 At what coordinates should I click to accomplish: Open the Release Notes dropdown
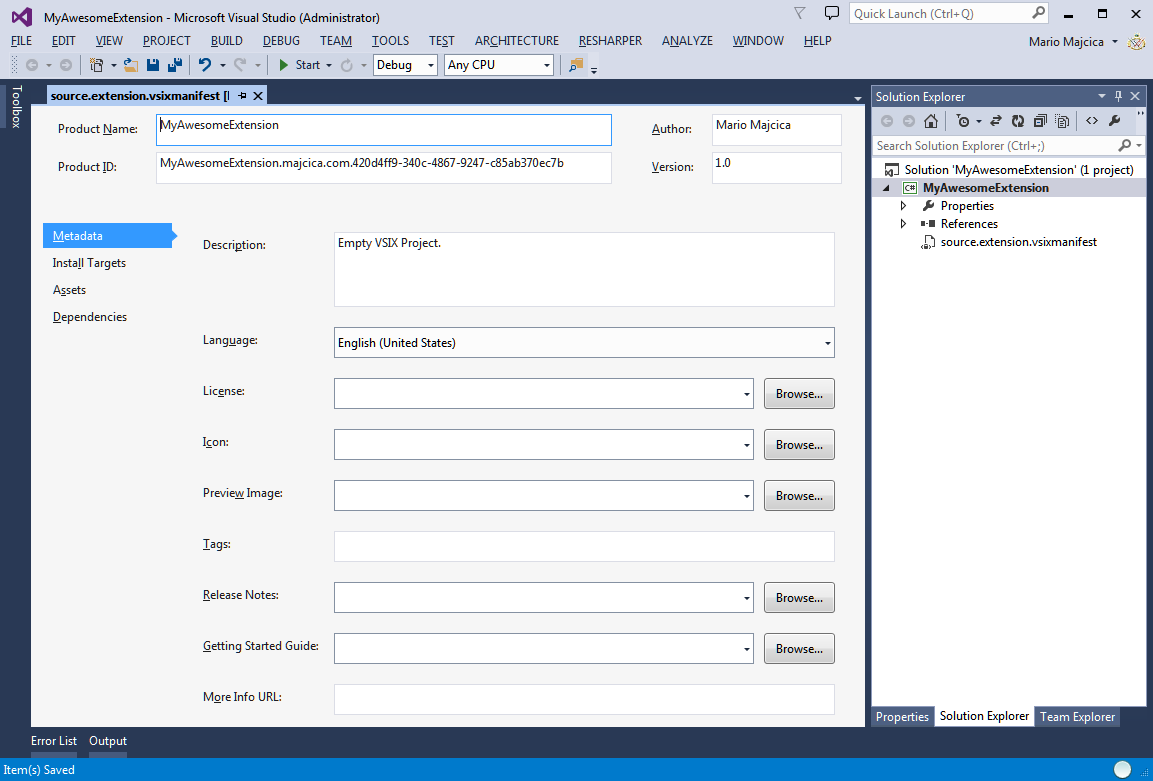(746, 598)
